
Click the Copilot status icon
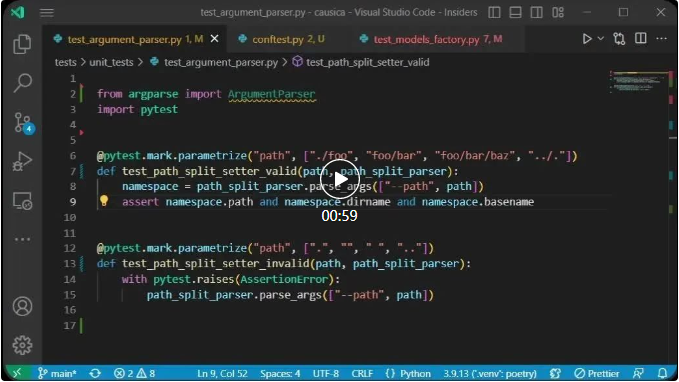[x=555, y=373]
